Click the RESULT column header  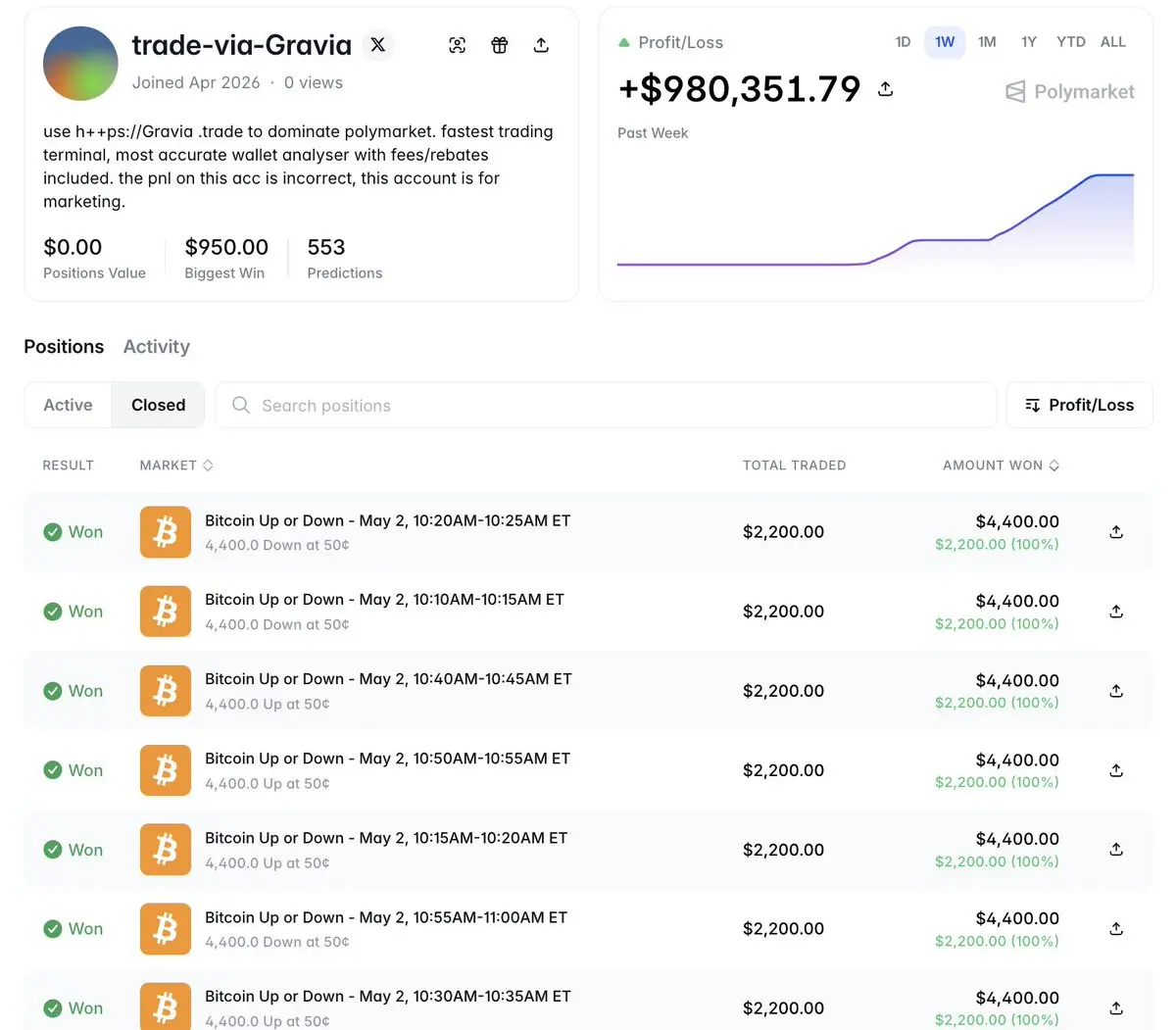(69, 466)
